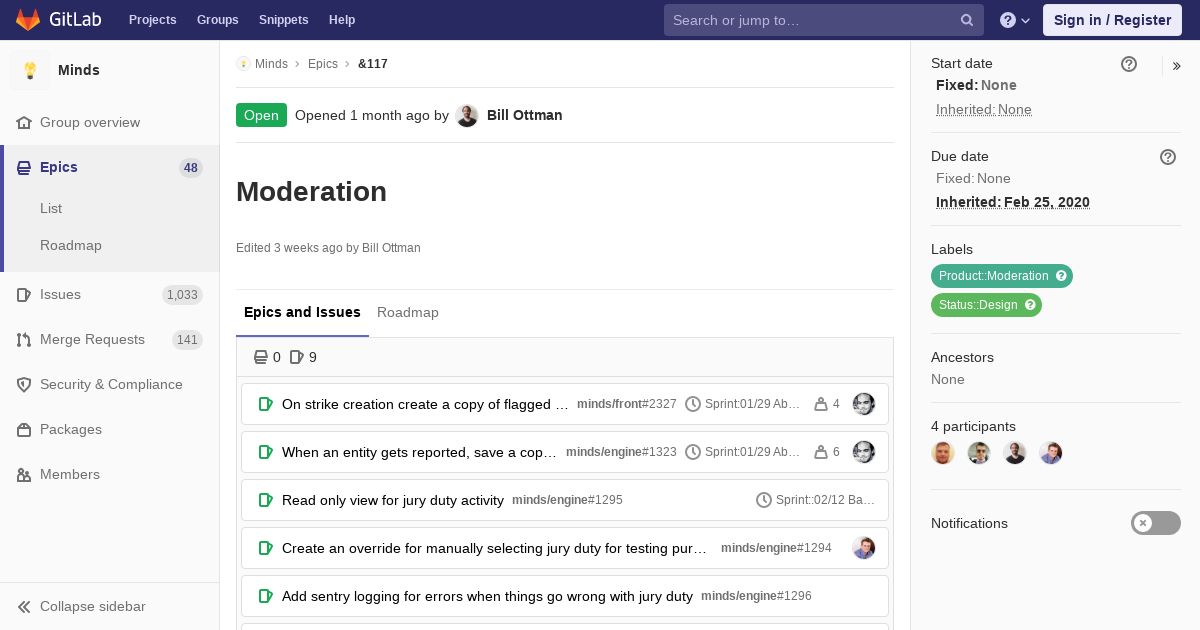
Task: Click the fourth participant avatar
Action: coord(1051,453)
